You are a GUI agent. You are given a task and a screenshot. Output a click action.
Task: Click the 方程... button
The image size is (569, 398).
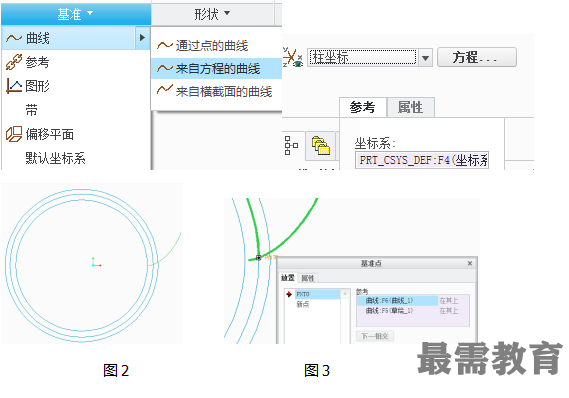coord(476,57)
